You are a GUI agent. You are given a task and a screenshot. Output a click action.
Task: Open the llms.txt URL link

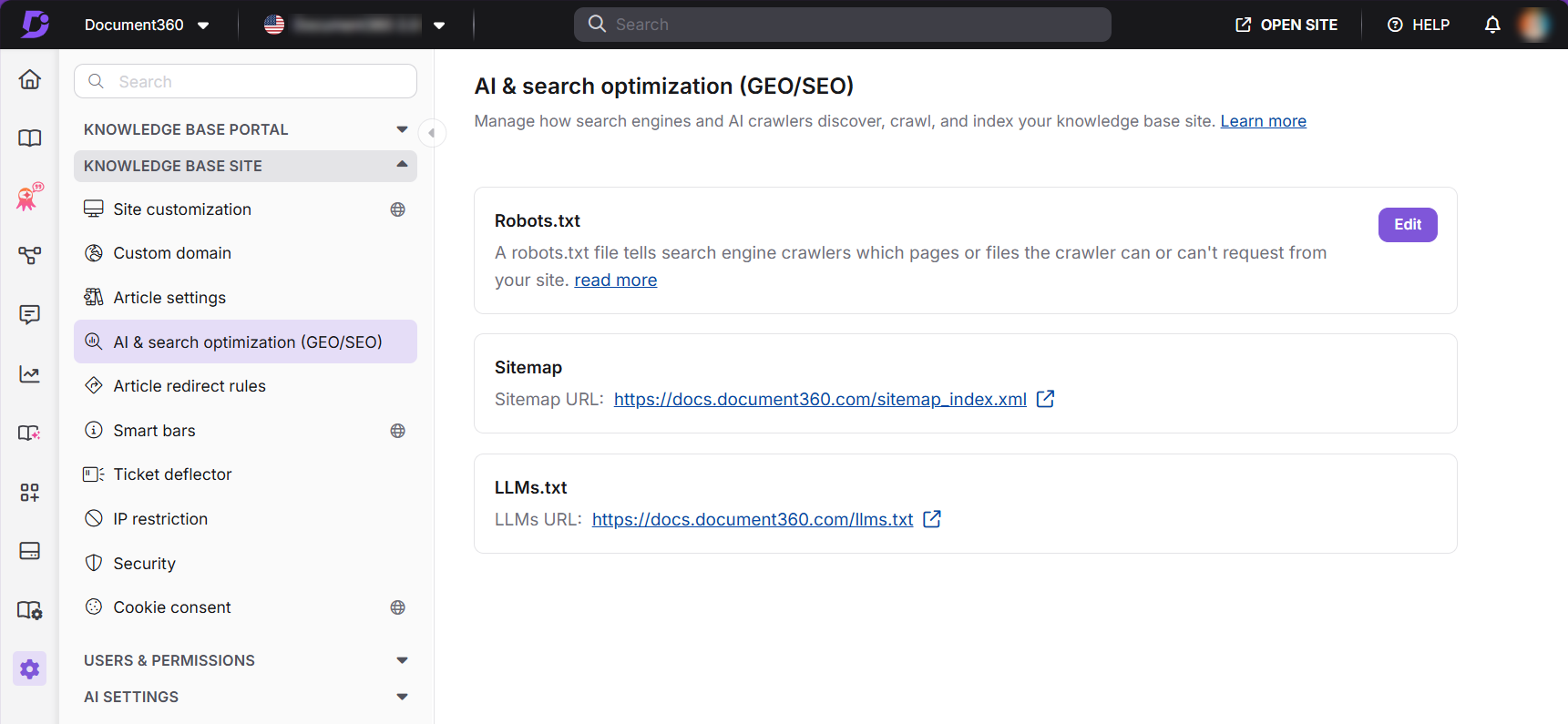(x=753, y=519)
